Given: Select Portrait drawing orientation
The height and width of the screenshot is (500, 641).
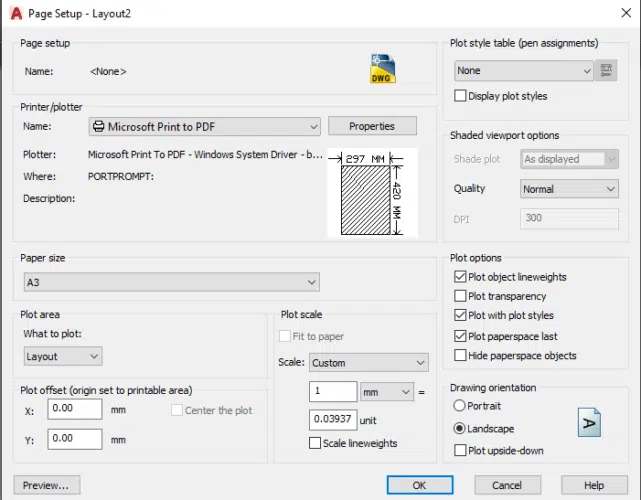Looking at the screenshot, I should 459,406.
